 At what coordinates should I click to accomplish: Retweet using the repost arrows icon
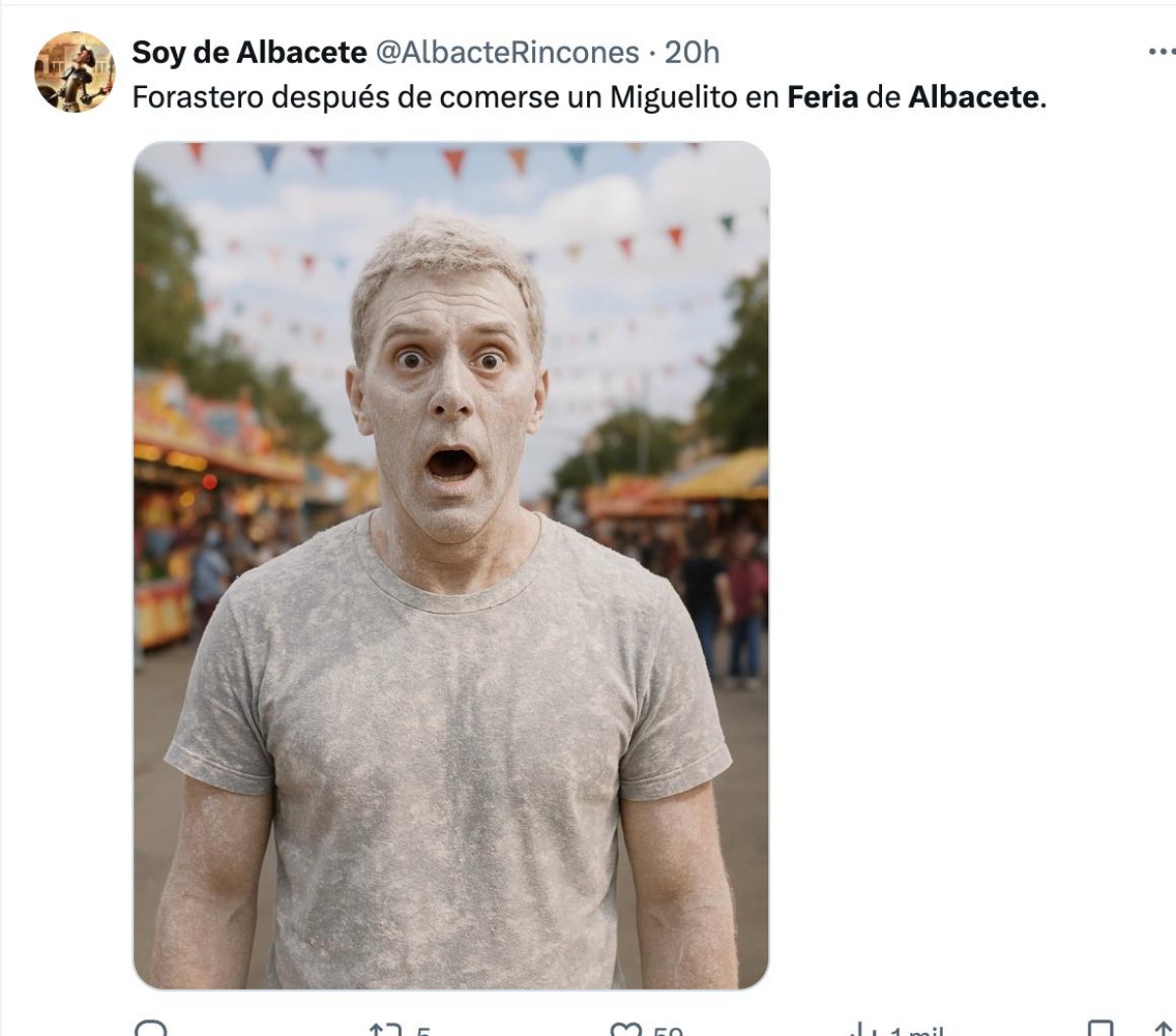coord(384,1029)
